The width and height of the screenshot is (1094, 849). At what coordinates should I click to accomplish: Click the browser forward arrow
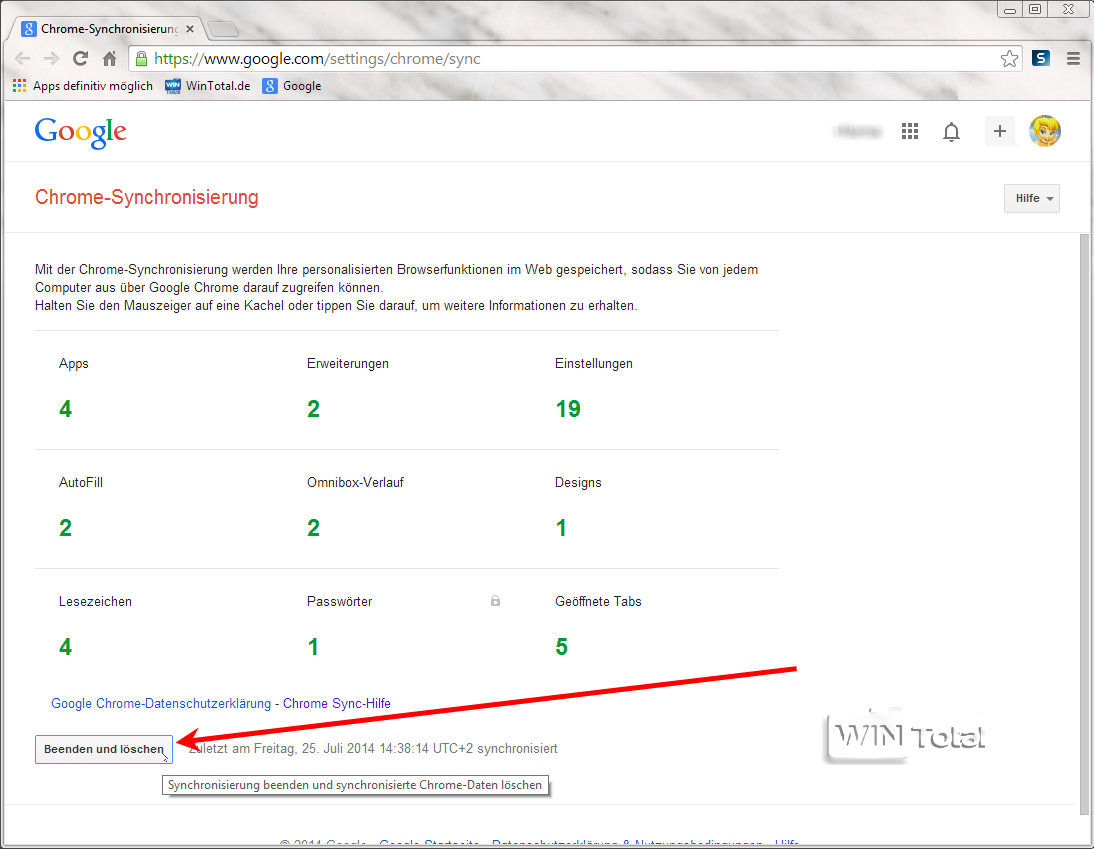coord(51,59)
